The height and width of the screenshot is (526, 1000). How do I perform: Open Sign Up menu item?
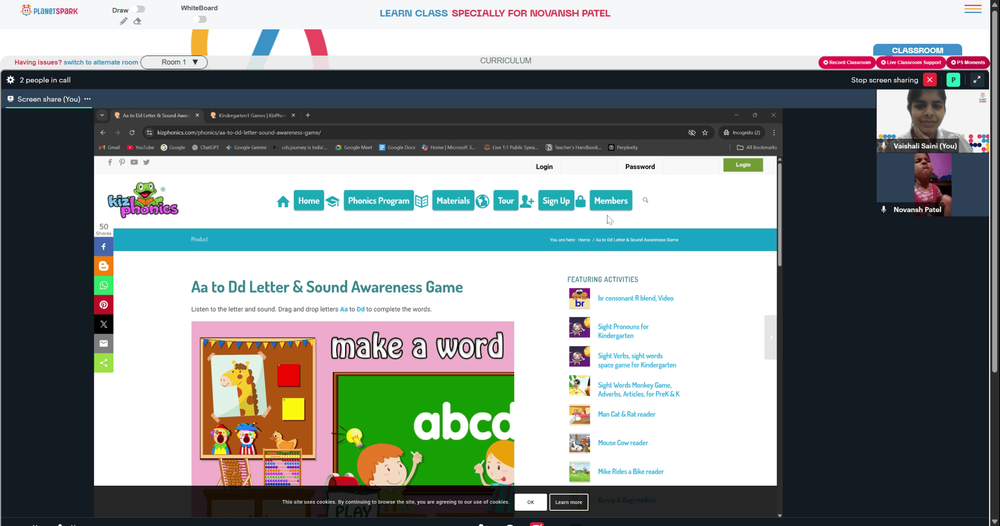[x=556, y=201]
